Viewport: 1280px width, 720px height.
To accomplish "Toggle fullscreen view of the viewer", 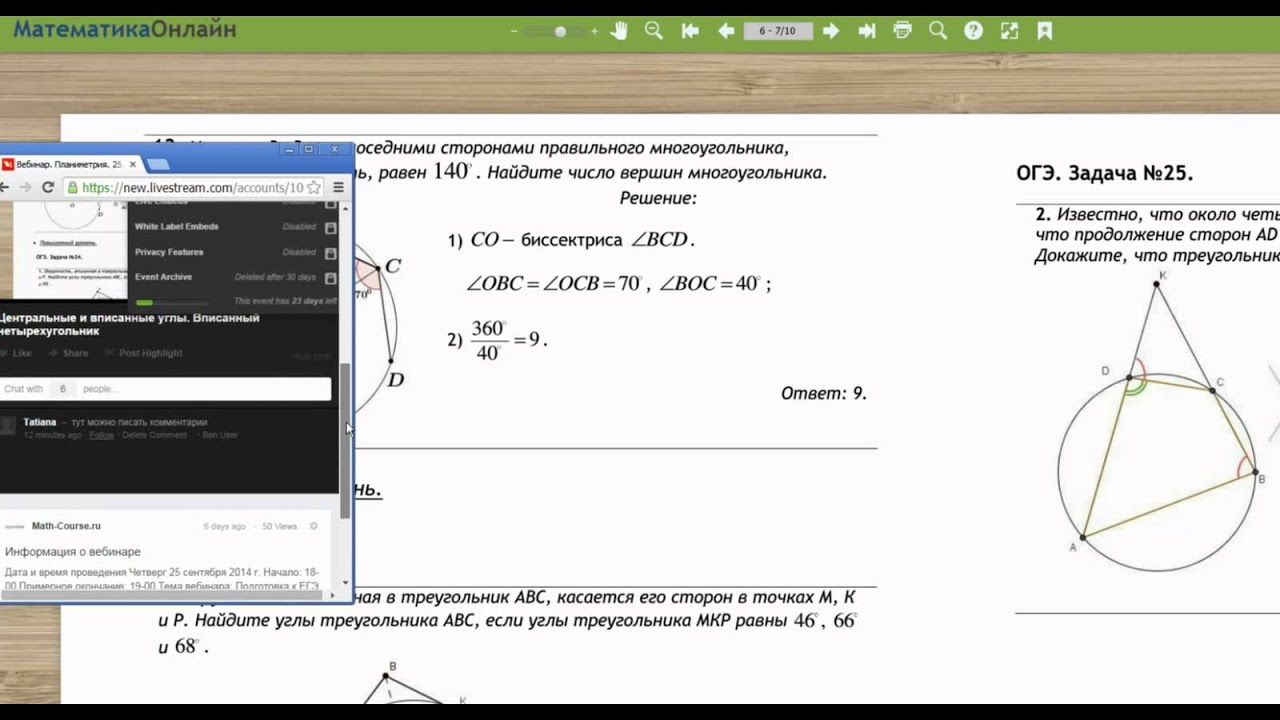I will click(x=1009, y=31).
